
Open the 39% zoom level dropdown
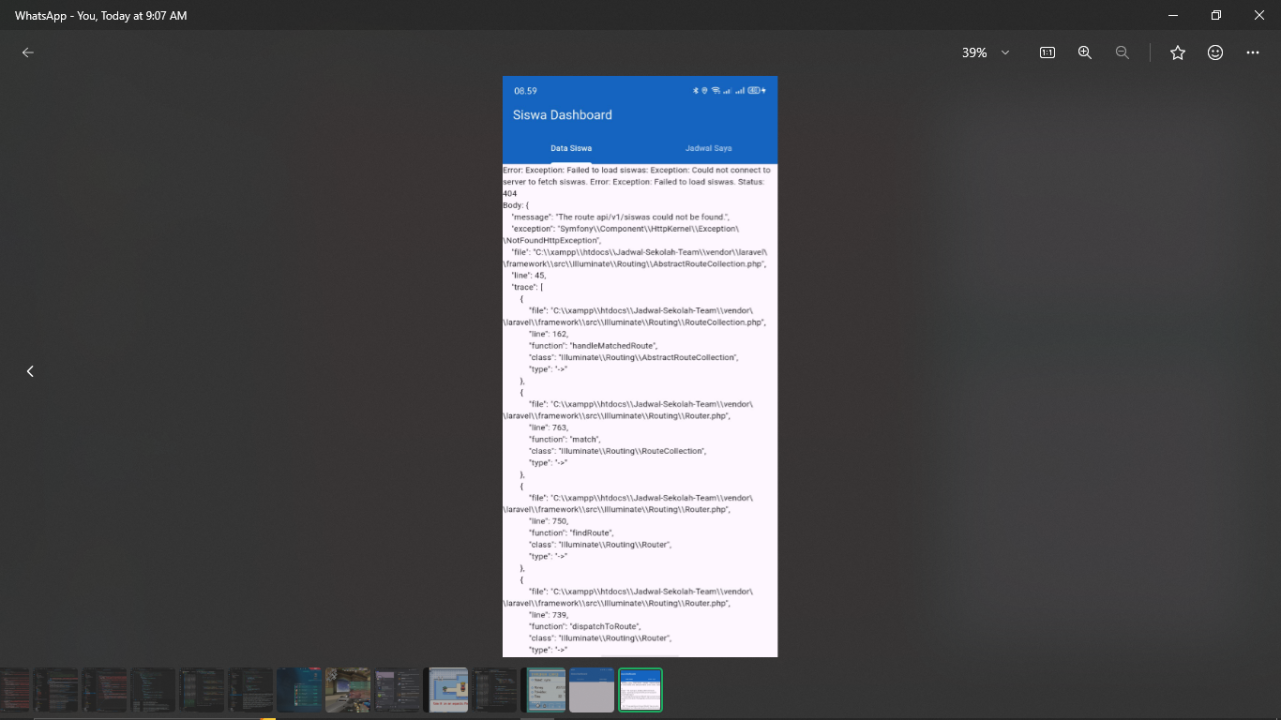[986, 53]
